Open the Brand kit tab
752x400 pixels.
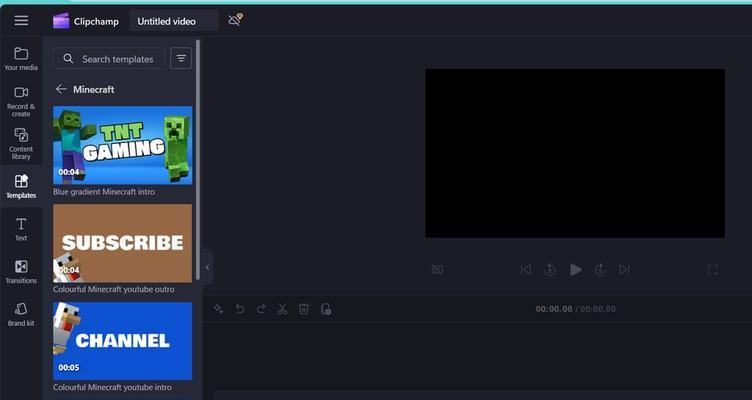21,314
